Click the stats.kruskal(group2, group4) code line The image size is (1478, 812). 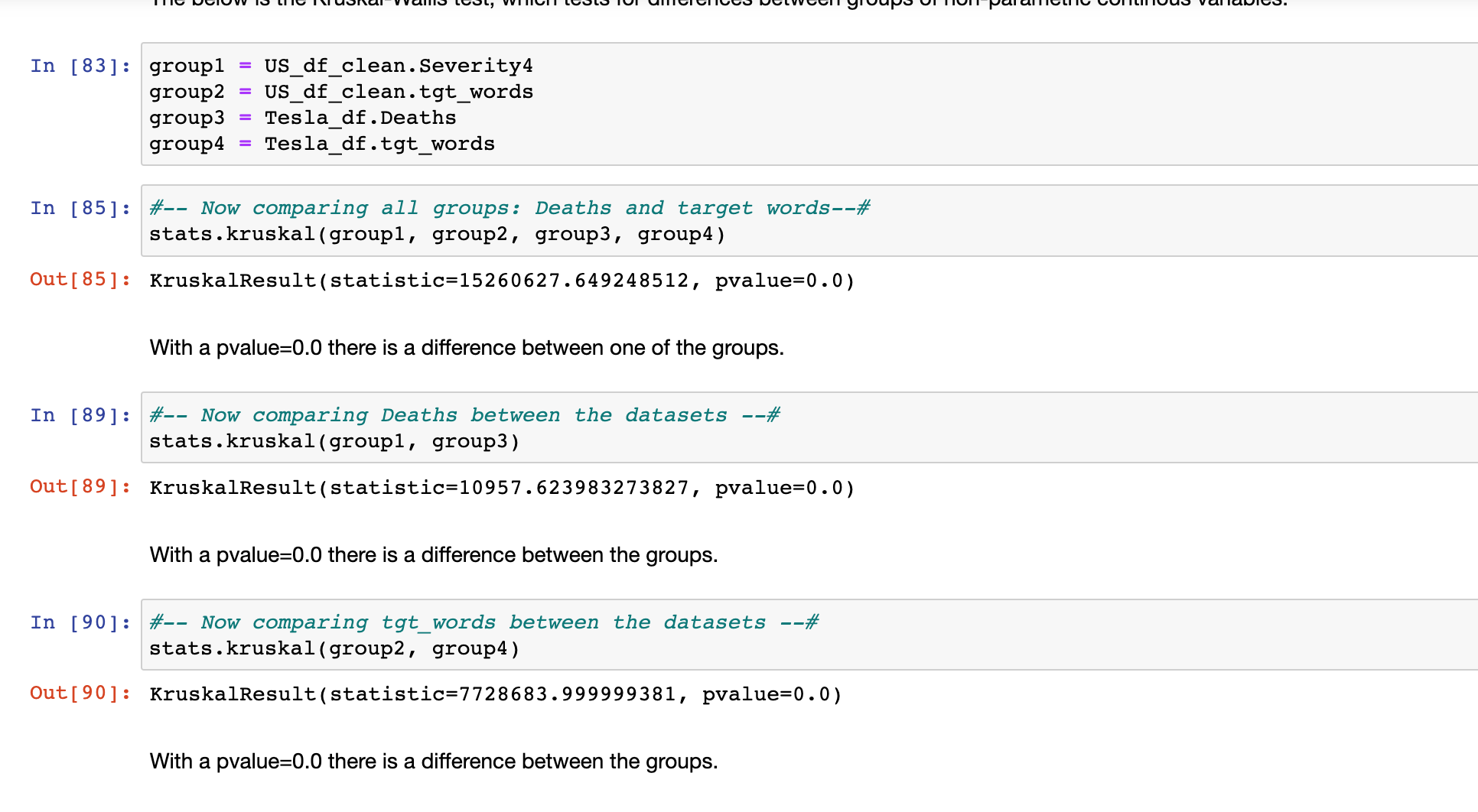(x=334, y=648)
